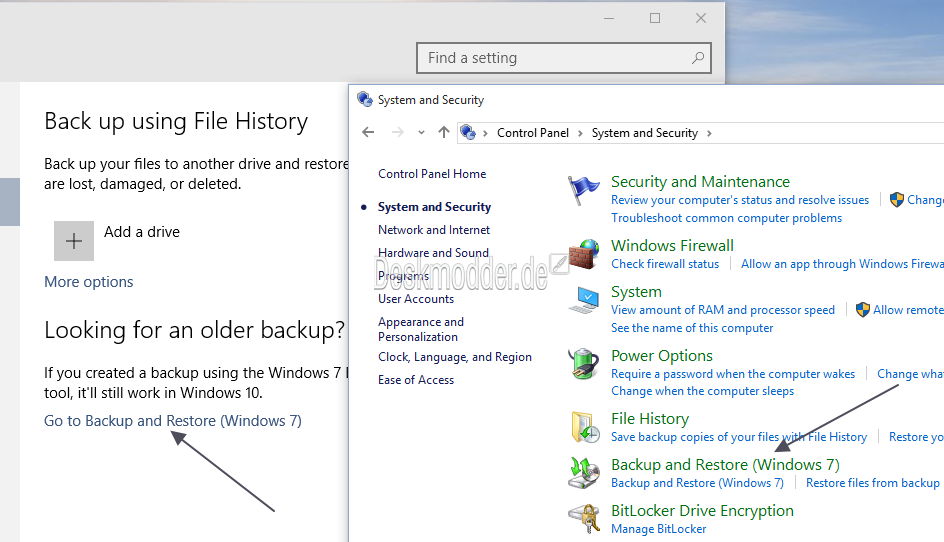The image size is (944, 542).
Task: Click Check firewall status
Action: click(x=665, y=263)
